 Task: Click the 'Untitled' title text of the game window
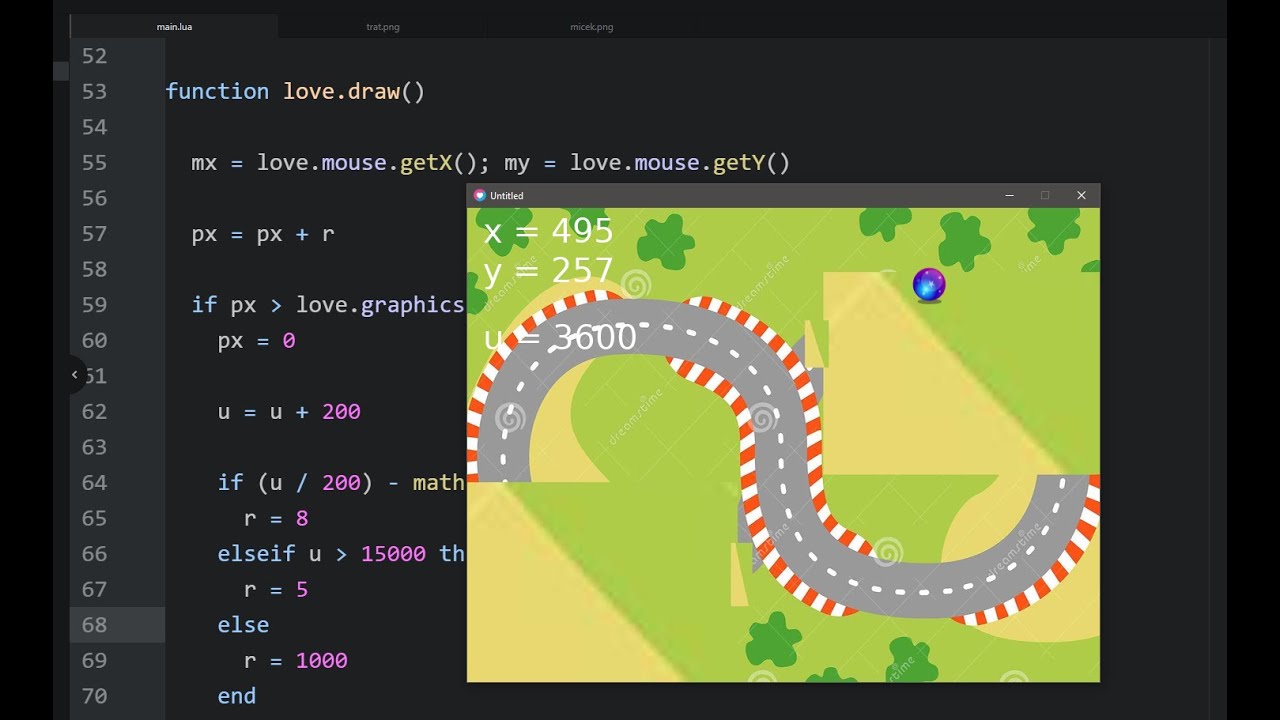pyautogui.click(x=507, y=196)
